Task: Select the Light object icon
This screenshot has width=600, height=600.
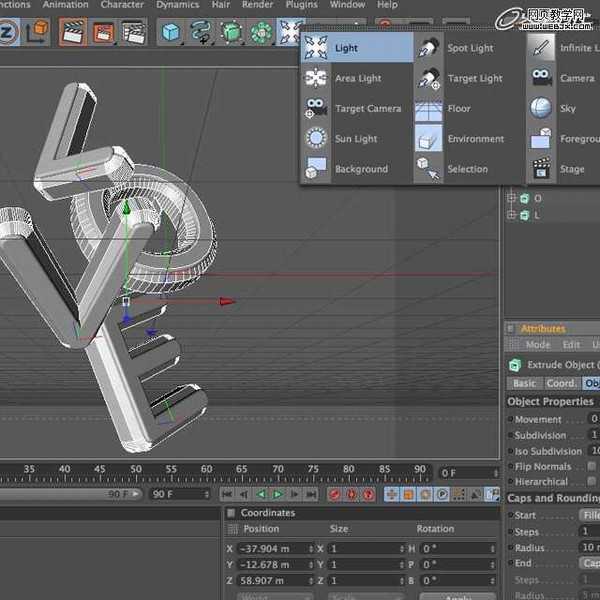Action: 317,48
